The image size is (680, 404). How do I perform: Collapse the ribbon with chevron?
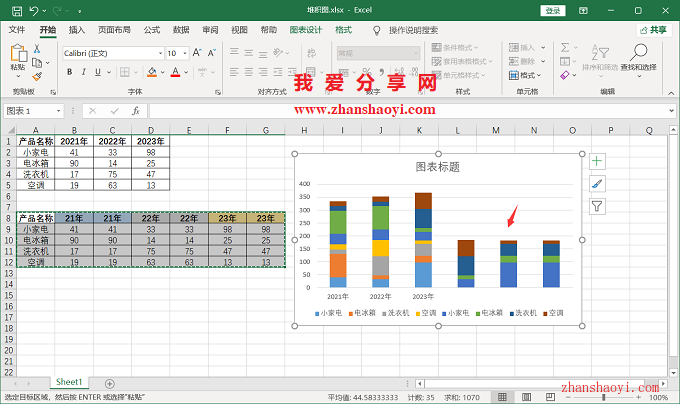tap(671, 92)
